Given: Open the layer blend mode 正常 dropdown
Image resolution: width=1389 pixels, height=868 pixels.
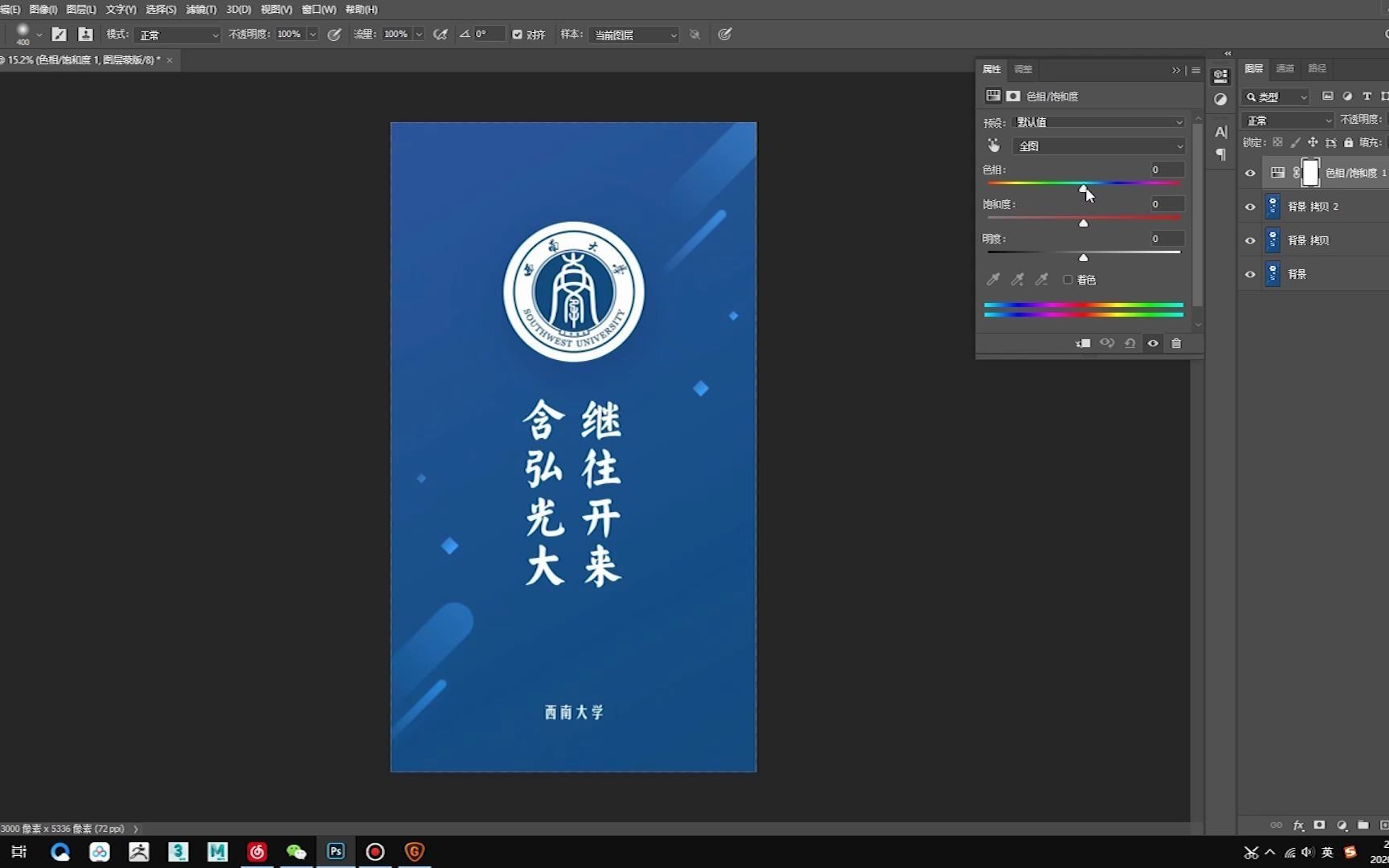Looking at the screenshot, I should pos(1288,120).
